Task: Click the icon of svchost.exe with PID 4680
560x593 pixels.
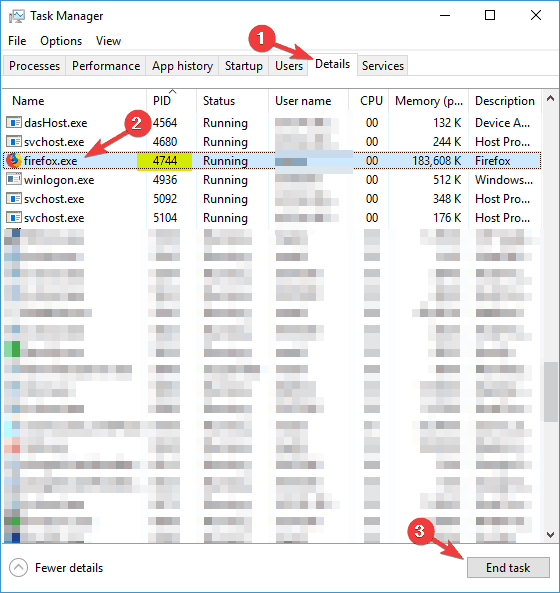Action: pos(14,141)
